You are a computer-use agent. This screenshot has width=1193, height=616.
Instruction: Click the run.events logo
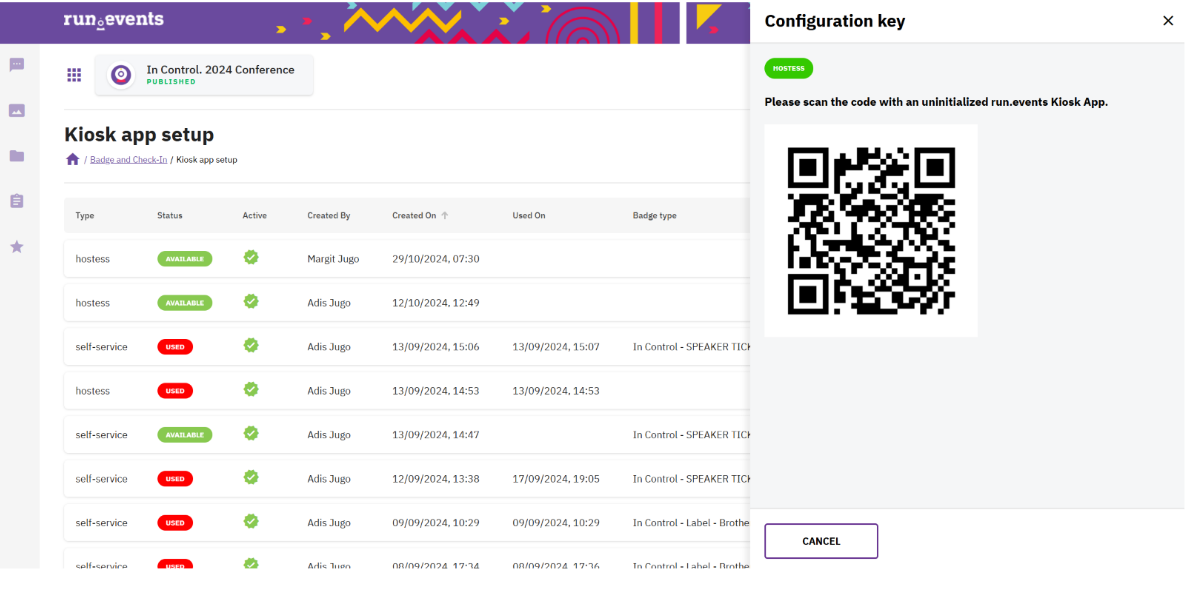tap(113, 20)
